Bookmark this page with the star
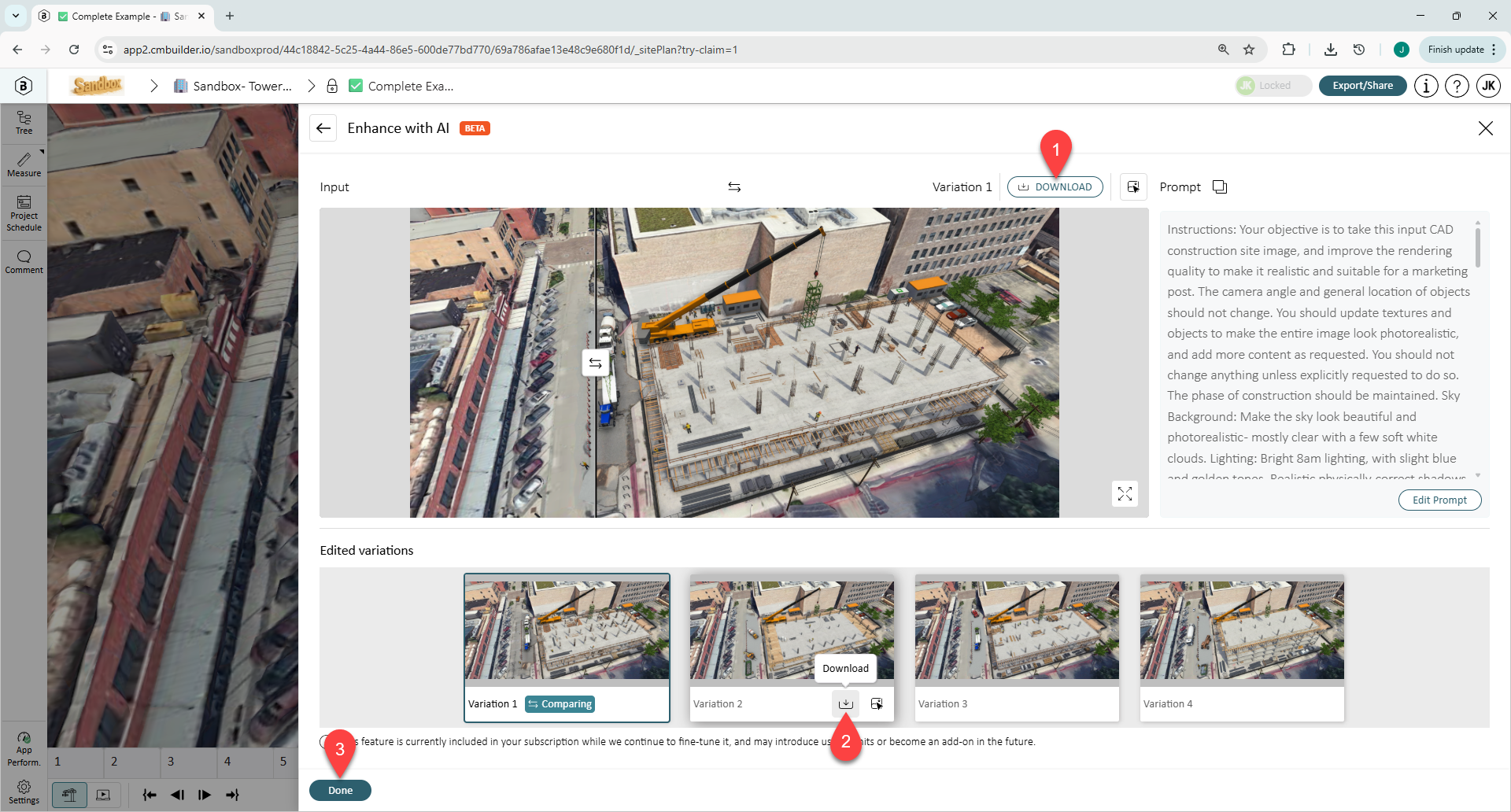 click(1249, 50)
